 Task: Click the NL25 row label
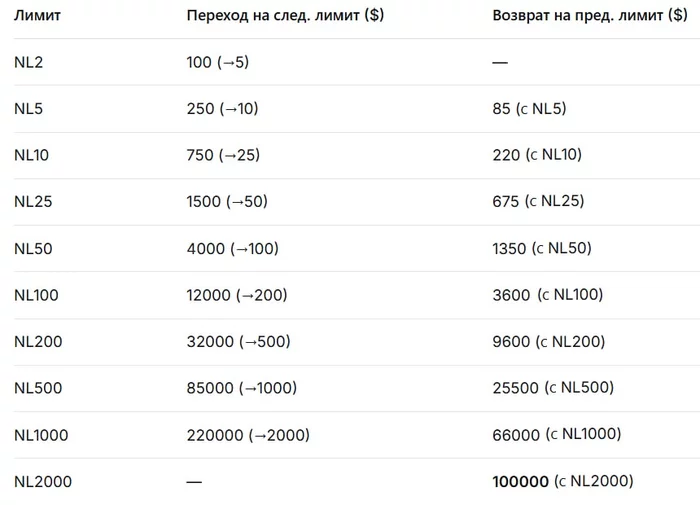[x=33, y=201]
